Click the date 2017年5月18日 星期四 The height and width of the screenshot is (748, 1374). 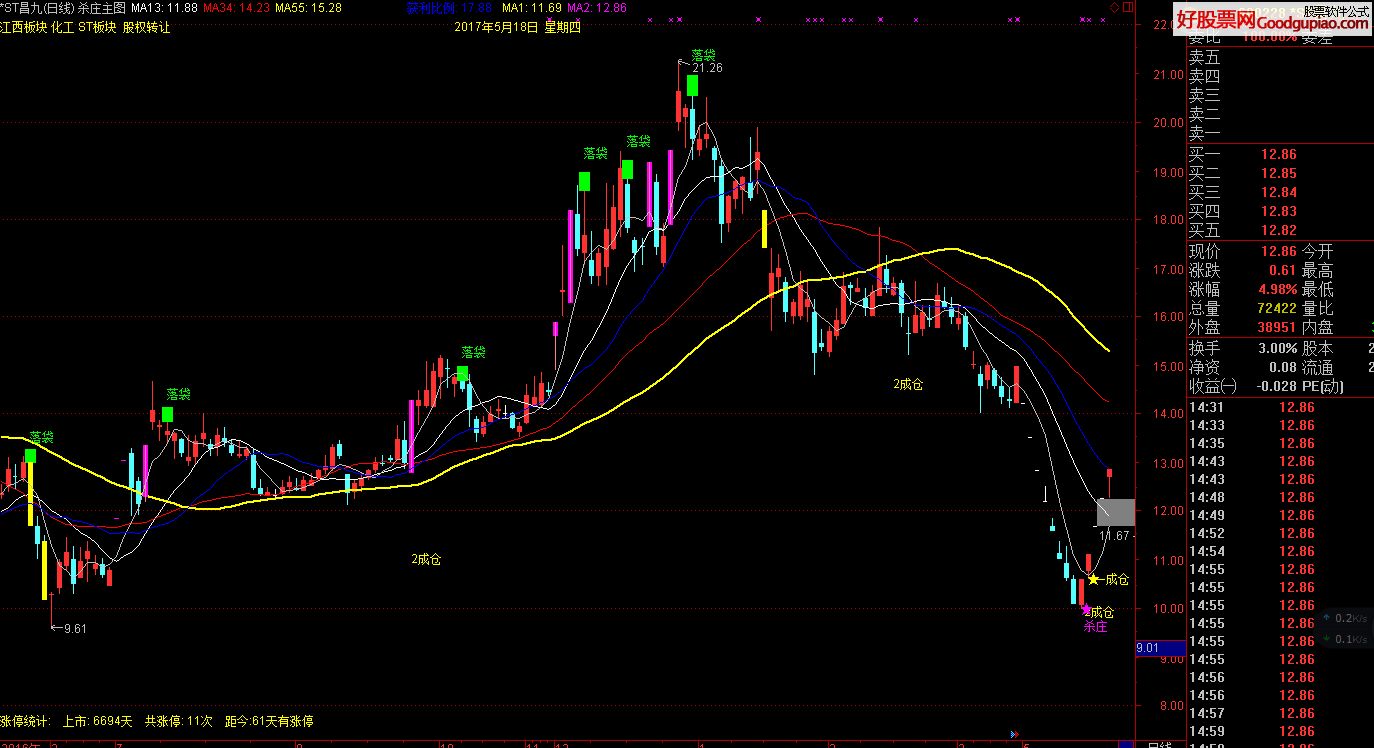pyautogui.click(x=517, y=27)
